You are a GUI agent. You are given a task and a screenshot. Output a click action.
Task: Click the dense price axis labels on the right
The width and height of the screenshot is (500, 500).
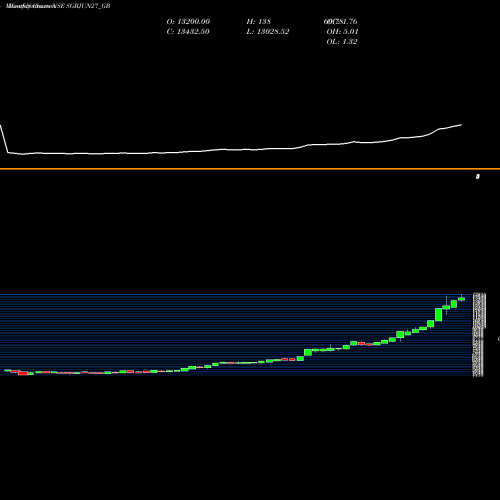coord(479,335)
